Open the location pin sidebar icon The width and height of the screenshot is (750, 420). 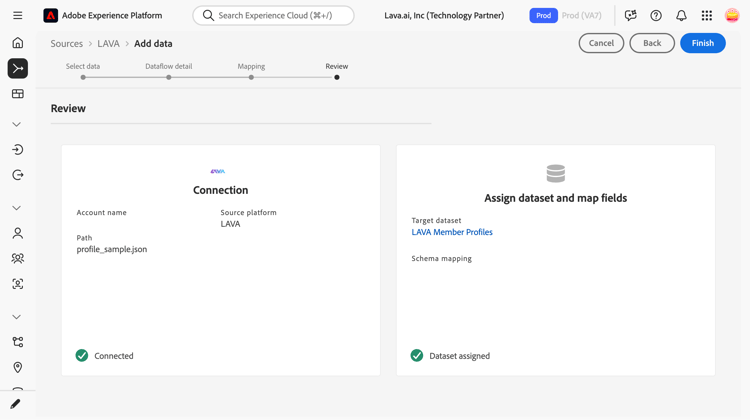18,367
